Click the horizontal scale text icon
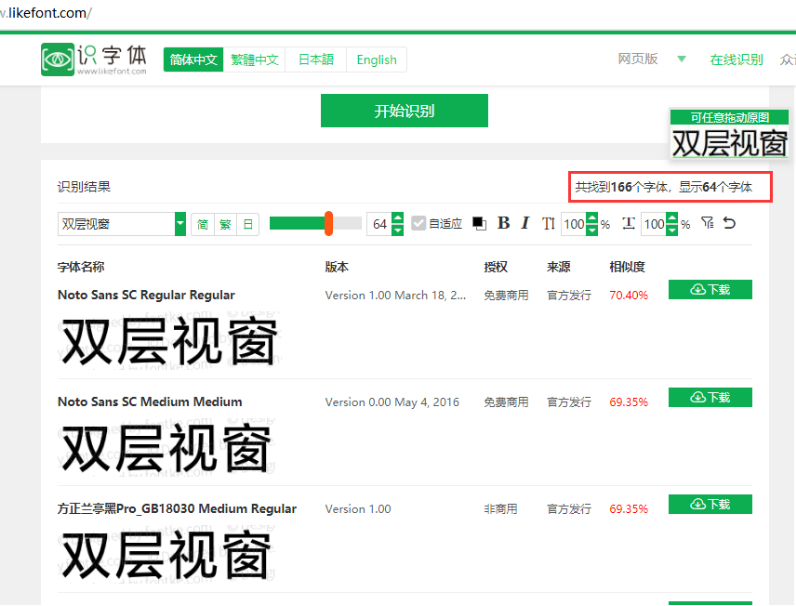This screenshot has width=796, height=606. [628, 223]
